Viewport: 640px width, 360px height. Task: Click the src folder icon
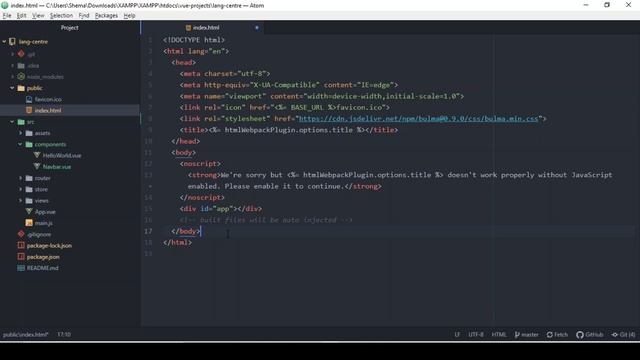(x=21, y=122)
